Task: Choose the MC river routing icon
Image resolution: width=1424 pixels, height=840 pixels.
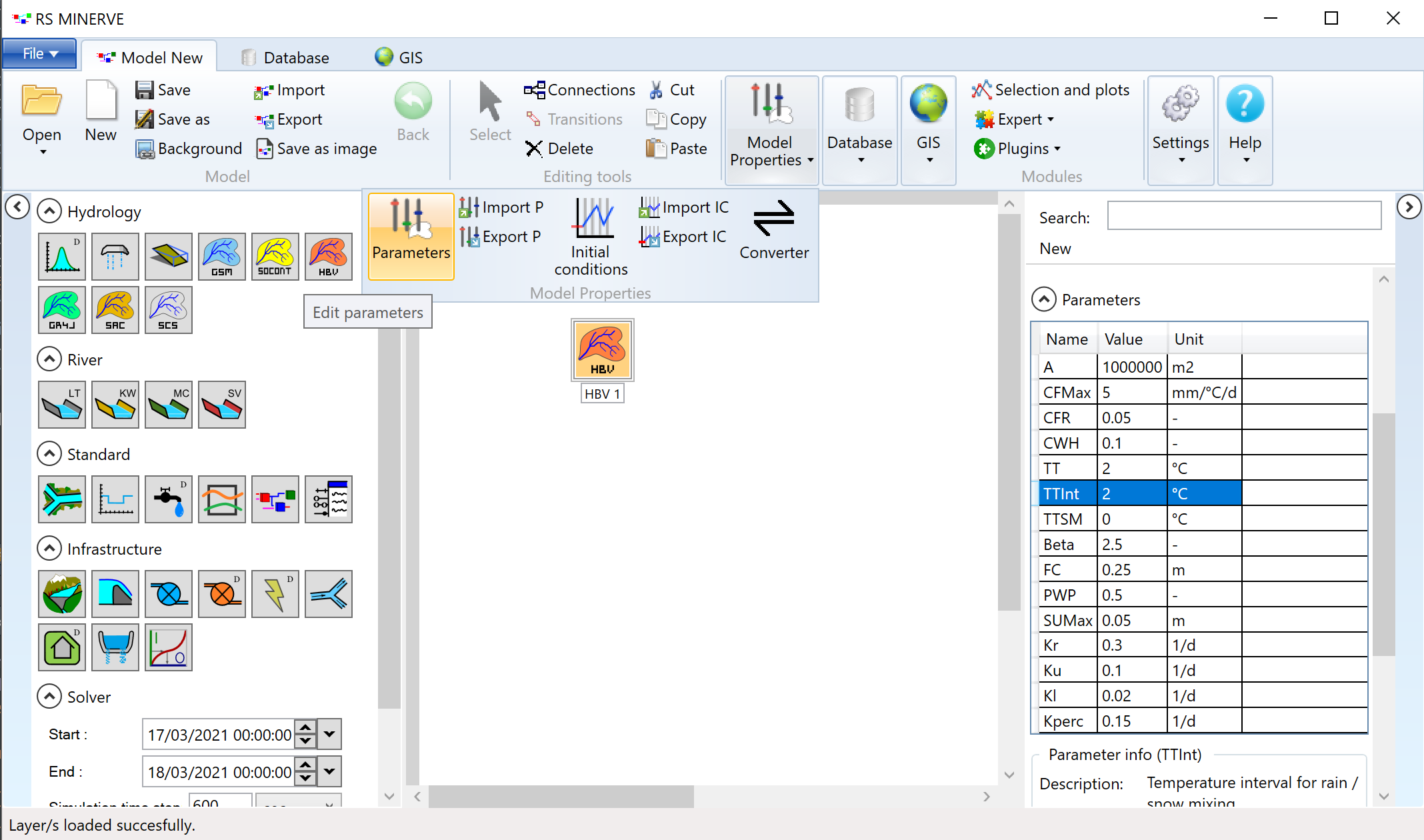Action: 168,404
